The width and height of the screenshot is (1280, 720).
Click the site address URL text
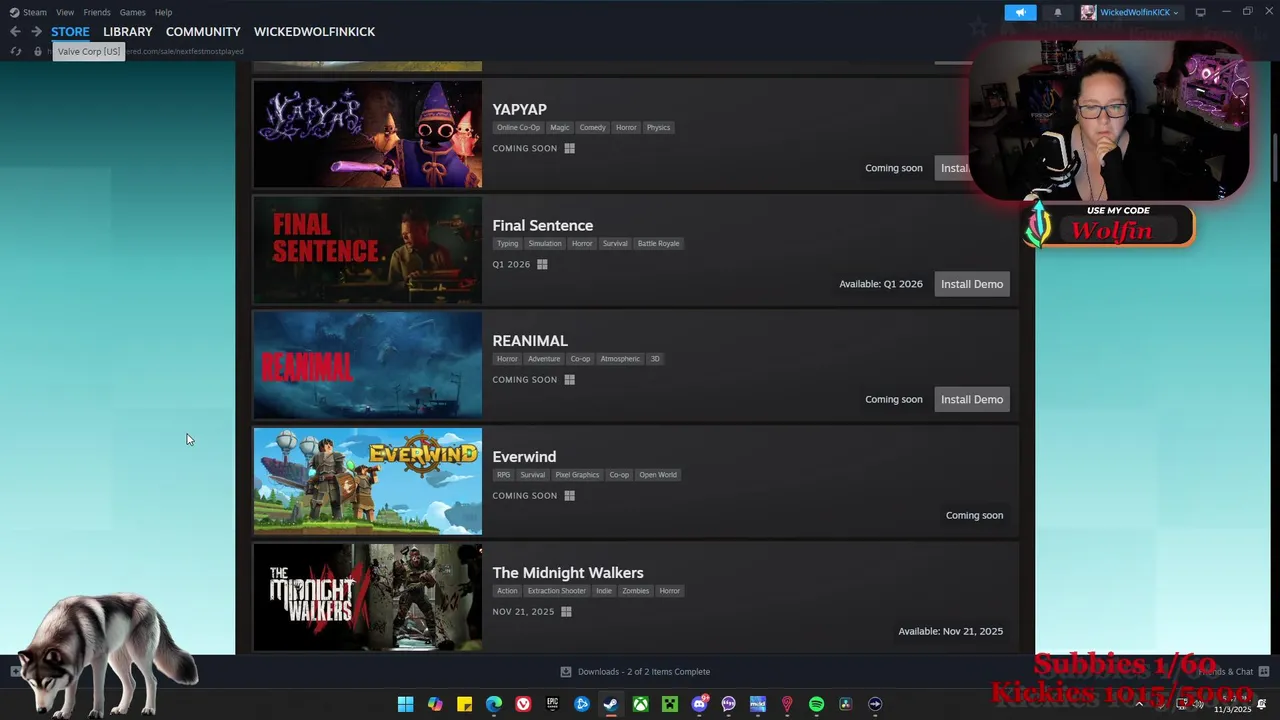(x=147, y=51)
